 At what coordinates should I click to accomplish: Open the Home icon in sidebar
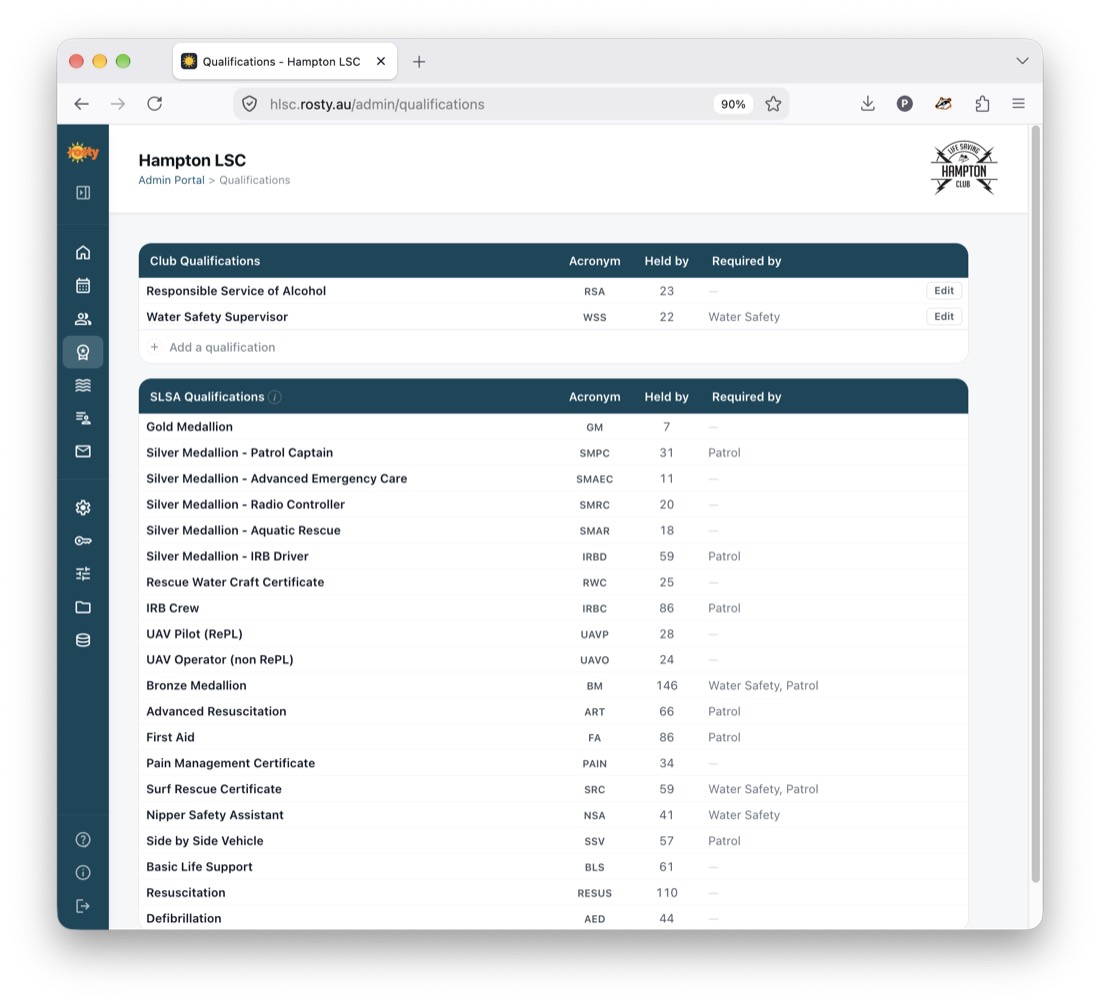(x=83, y=252)
